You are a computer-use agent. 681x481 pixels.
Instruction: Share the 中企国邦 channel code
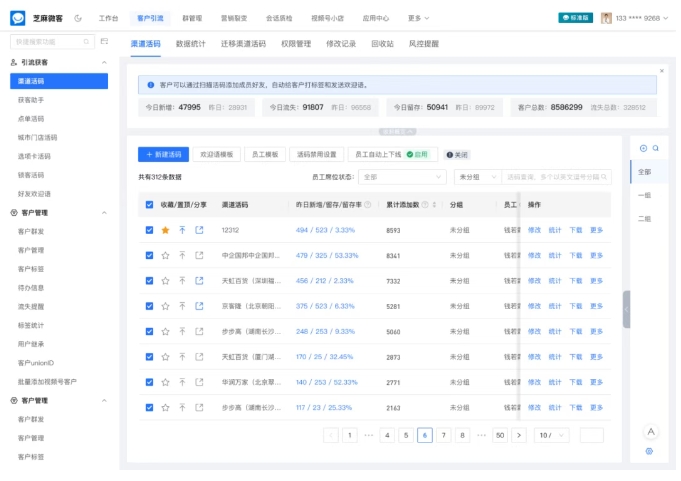click(x=199, y=256)
